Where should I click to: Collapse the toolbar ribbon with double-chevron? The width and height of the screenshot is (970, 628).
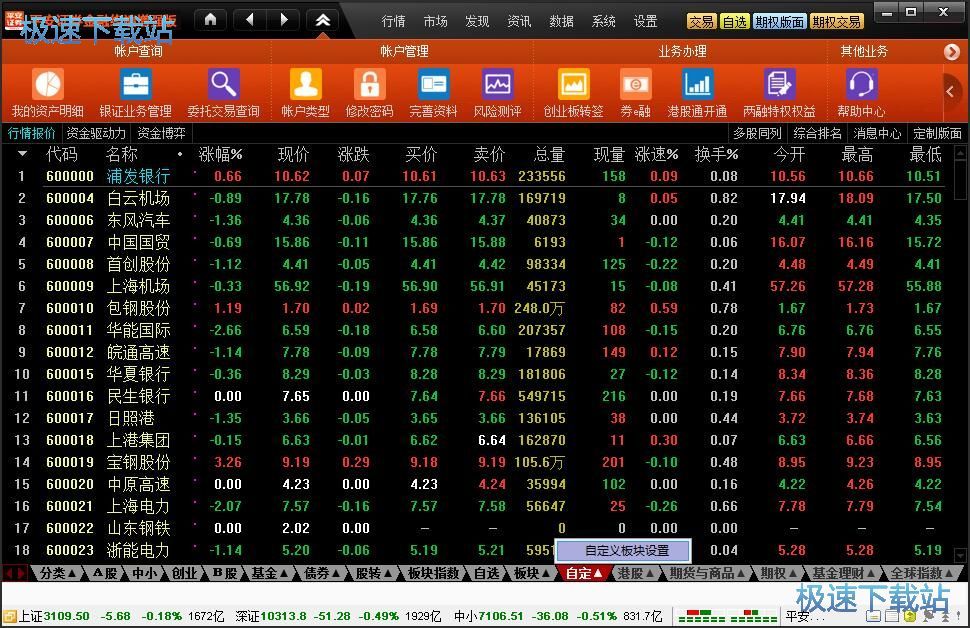click(x=322, y=19)
